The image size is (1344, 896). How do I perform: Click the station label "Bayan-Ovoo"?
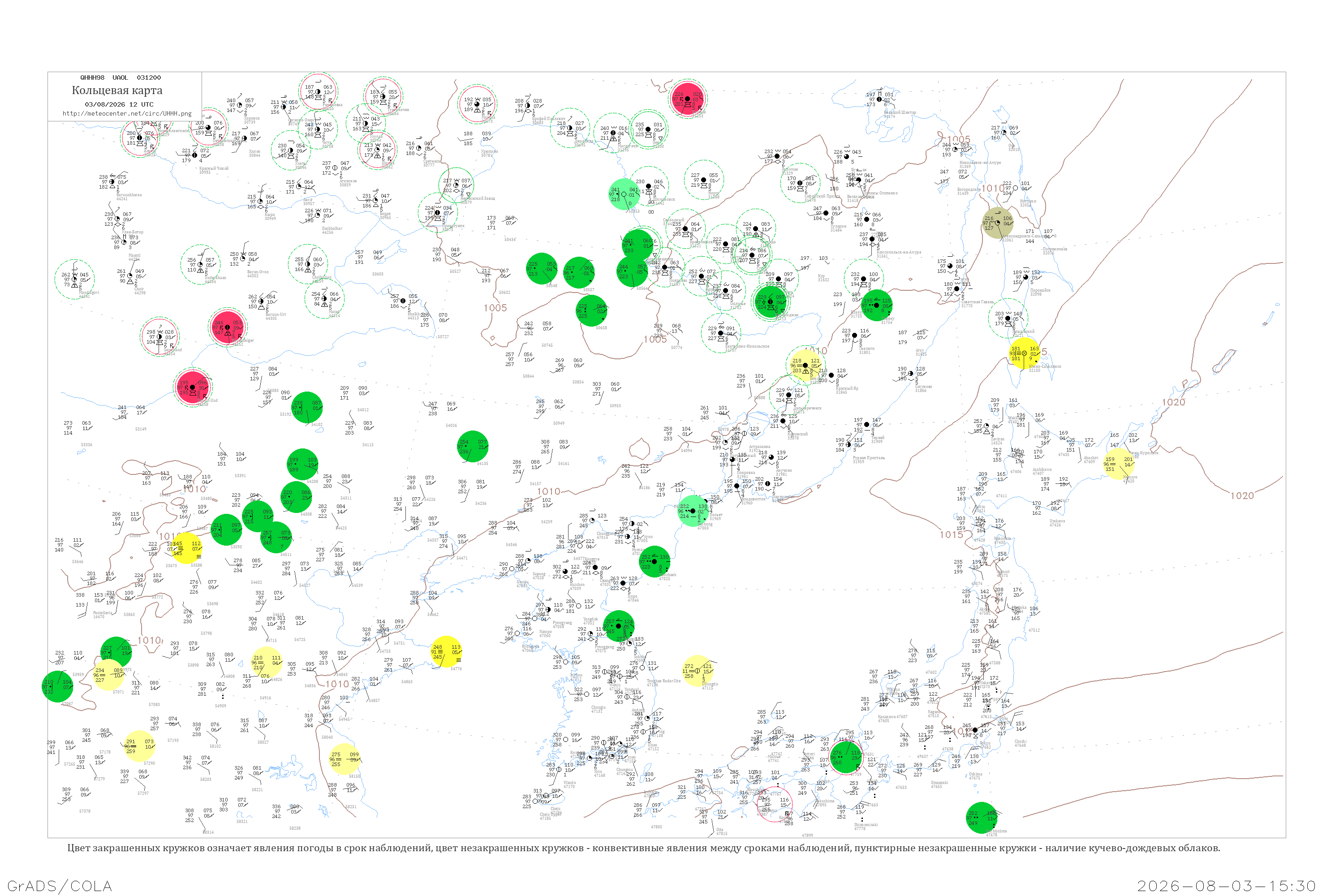258,272
